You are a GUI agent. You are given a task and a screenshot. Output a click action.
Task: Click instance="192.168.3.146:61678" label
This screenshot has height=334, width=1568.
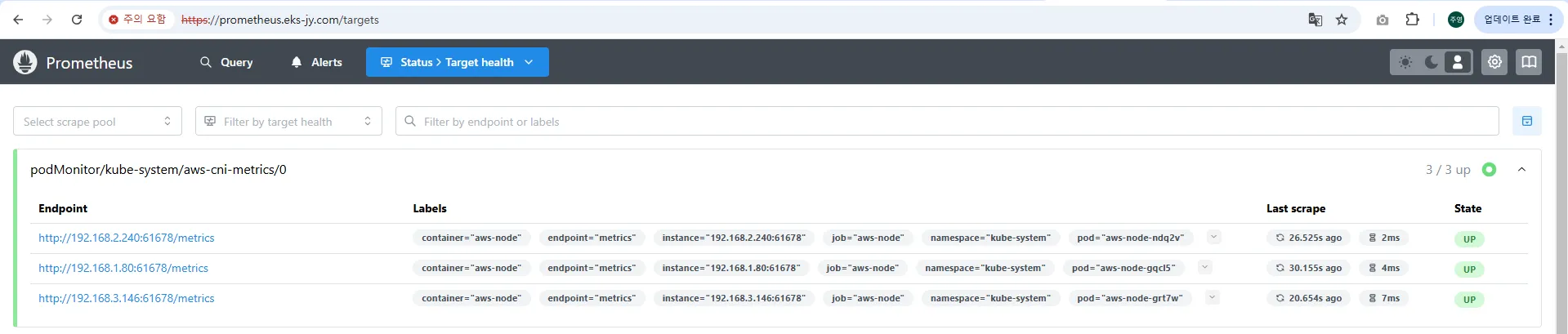tap(734, 298)
